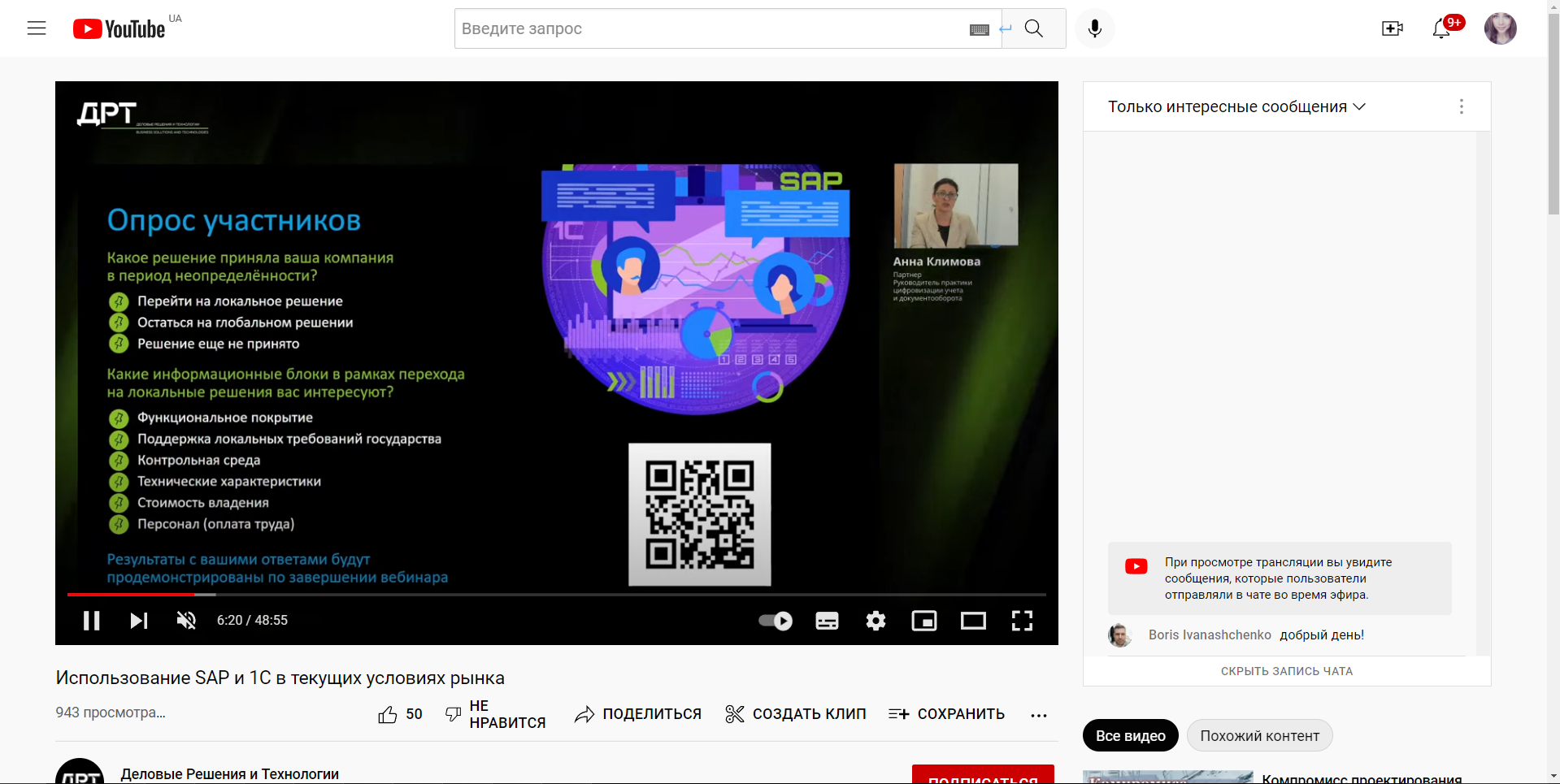Select the Похожий контент chip
Image resolution: width=1560 pixels, height=784 pixels.
pos(1260,735)
